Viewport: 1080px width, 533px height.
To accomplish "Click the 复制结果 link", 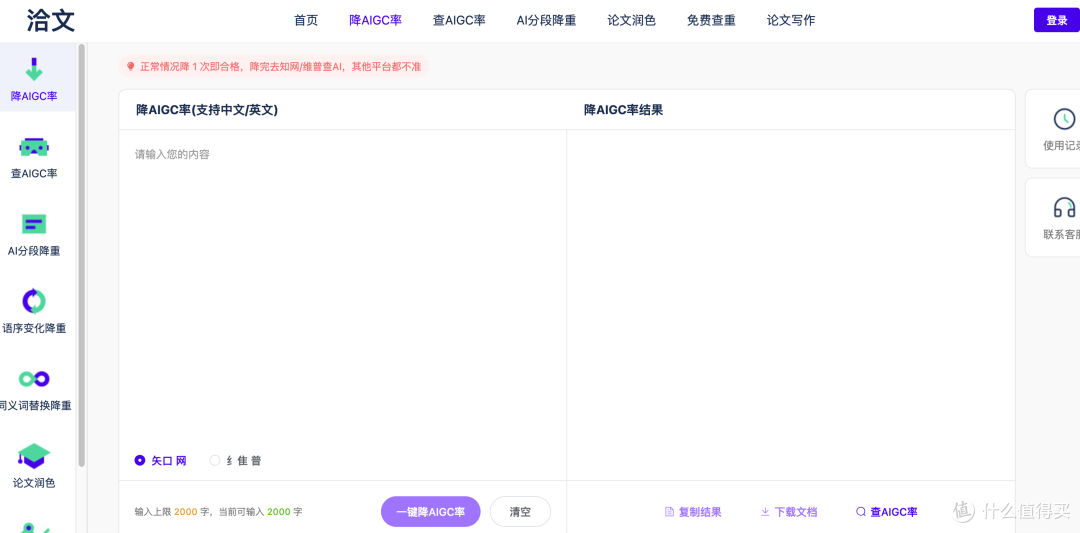I will click(693, 512).
